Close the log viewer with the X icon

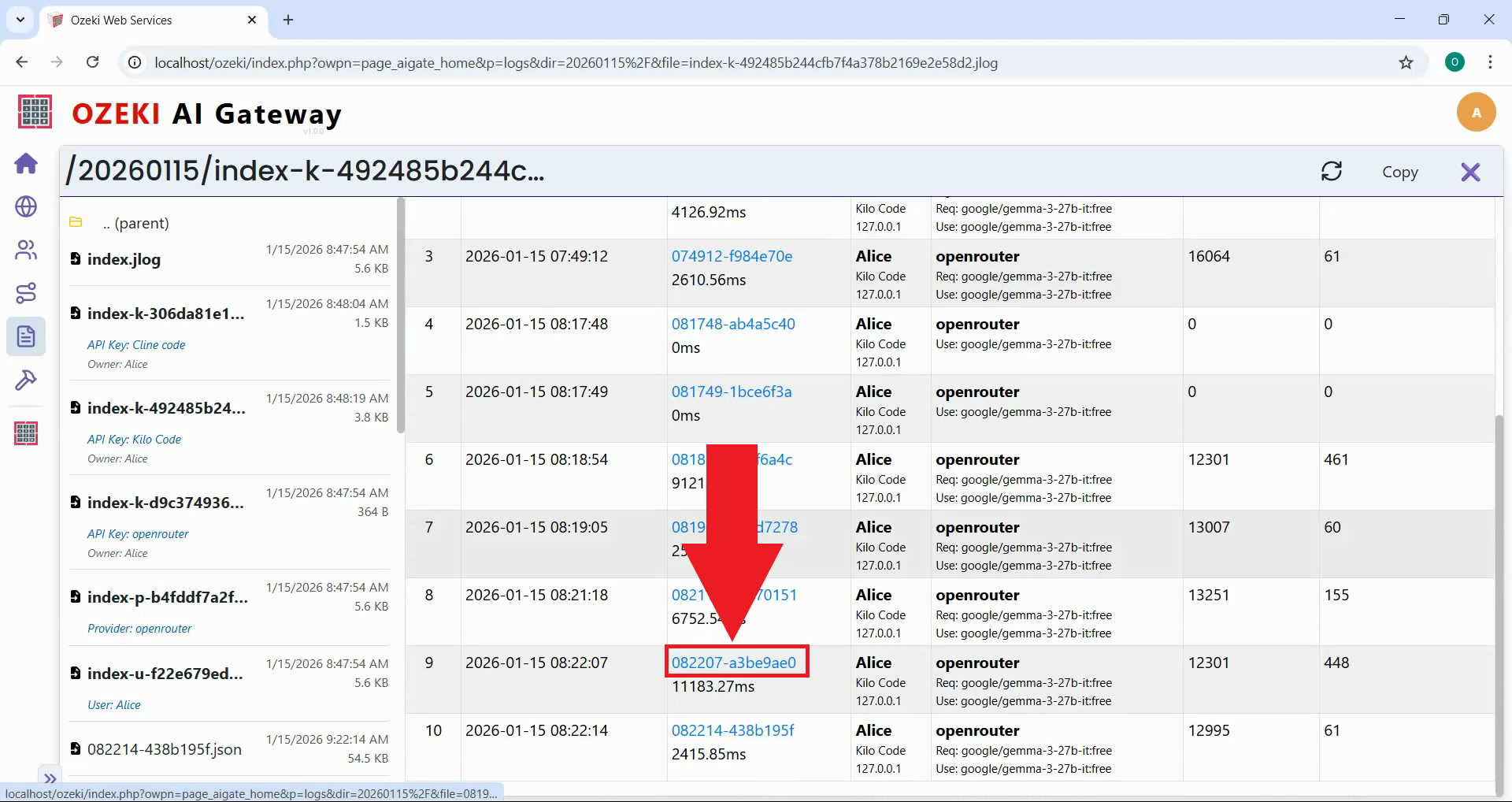[x=1469, y=172]
